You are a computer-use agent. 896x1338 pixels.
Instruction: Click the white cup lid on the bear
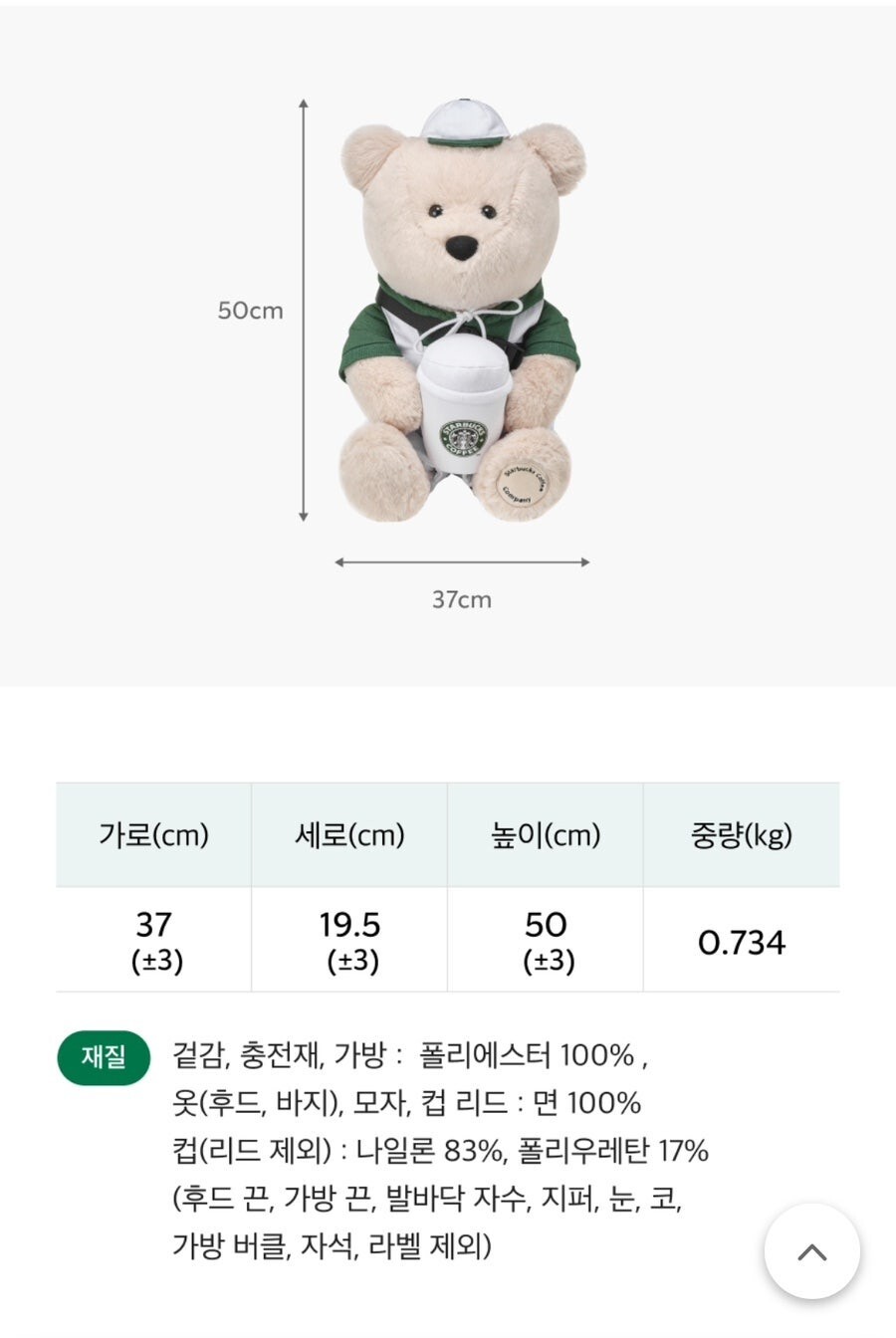(464, 359)
